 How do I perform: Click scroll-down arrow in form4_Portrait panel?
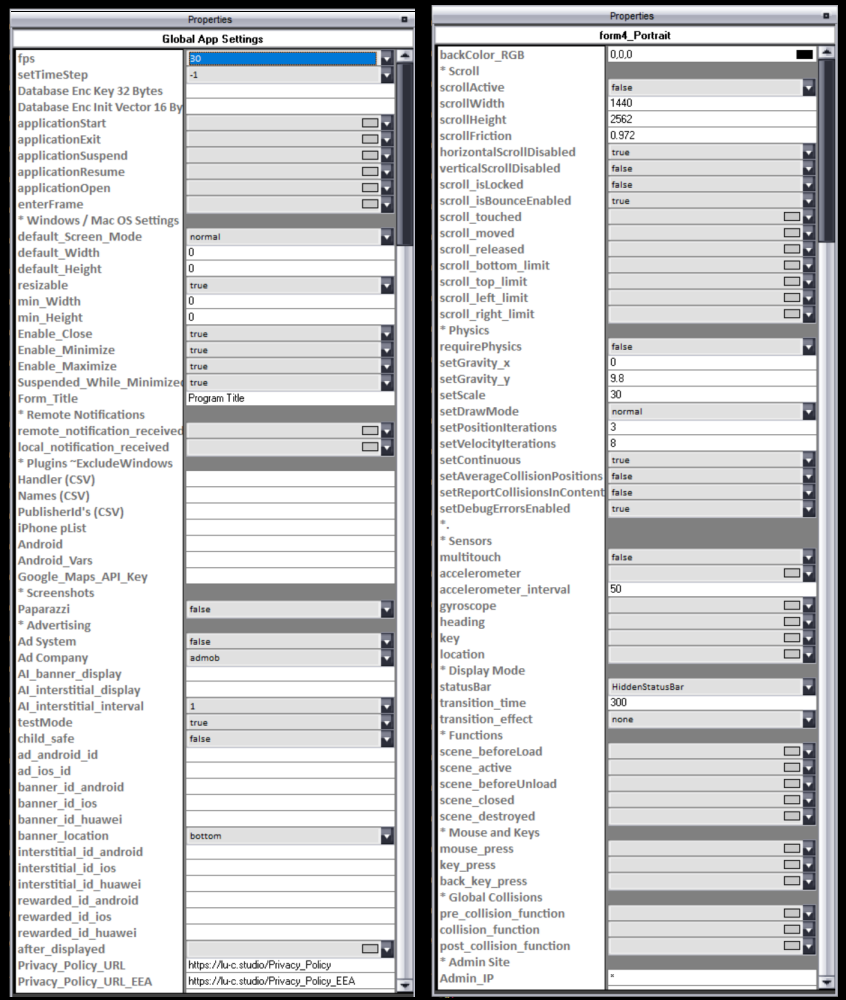pos(827,982)
